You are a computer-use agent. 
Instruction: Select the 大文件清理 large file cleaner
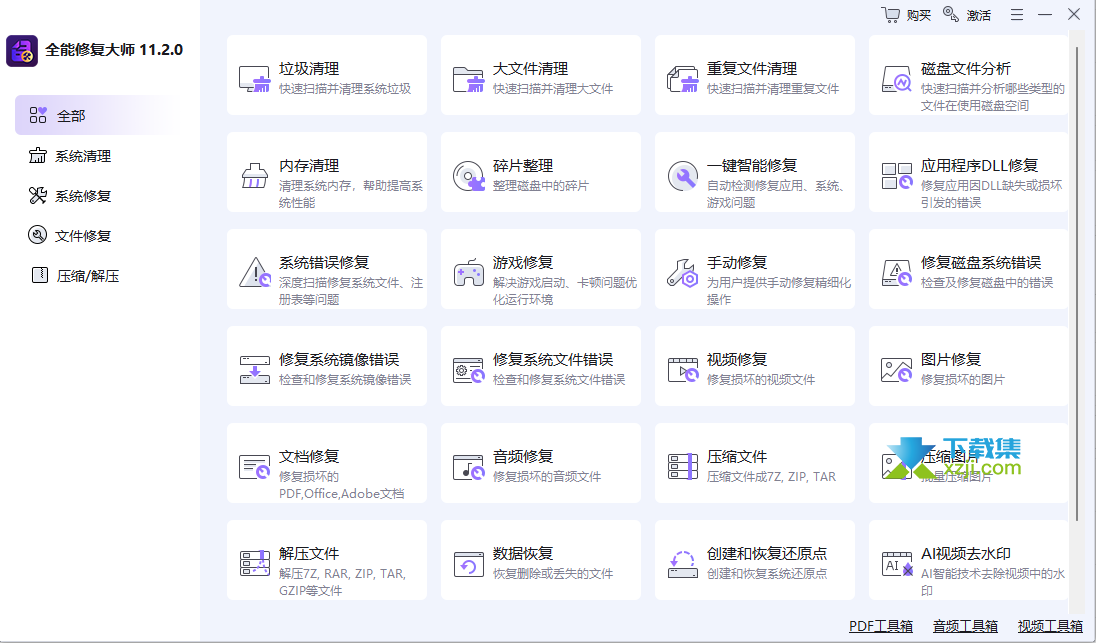(x=540, y=75)
